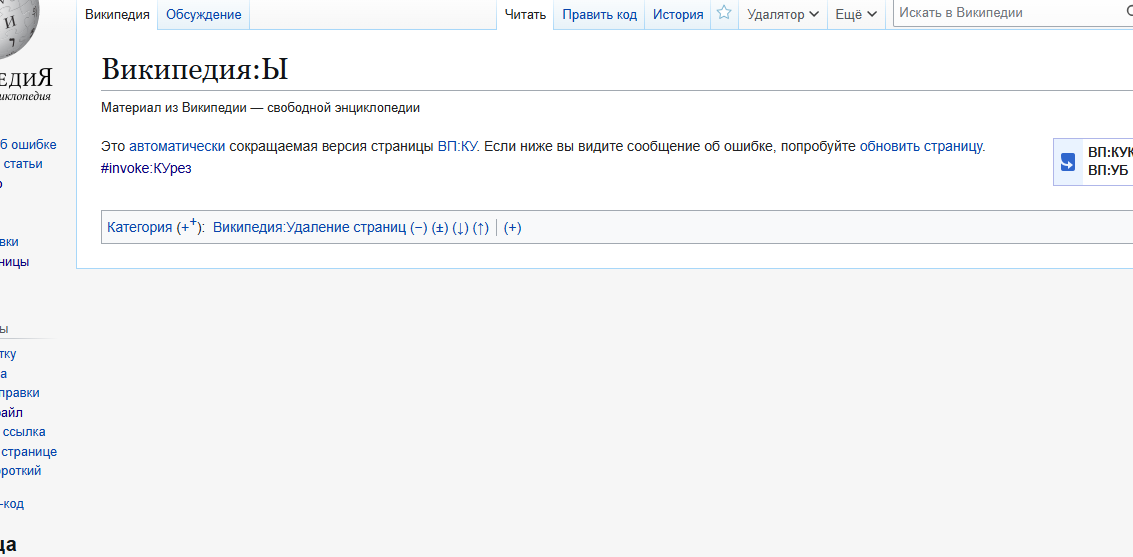Click the sidebar link ending in '-код'
Viewport: 1133px width, 557px height.
(12, 504)
